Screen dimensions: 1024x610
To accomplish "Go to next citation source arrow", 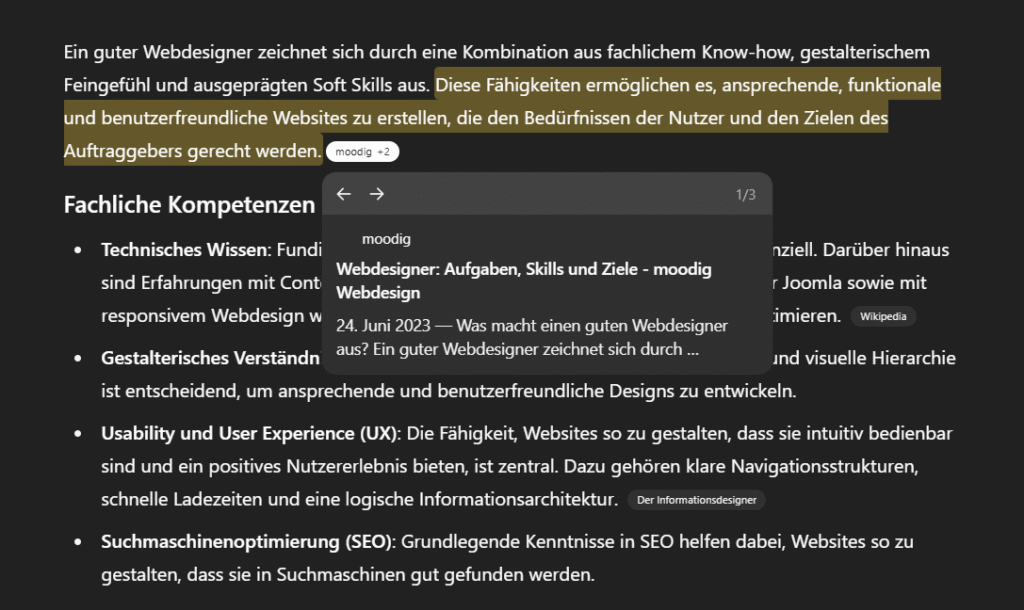I will 376,194.
